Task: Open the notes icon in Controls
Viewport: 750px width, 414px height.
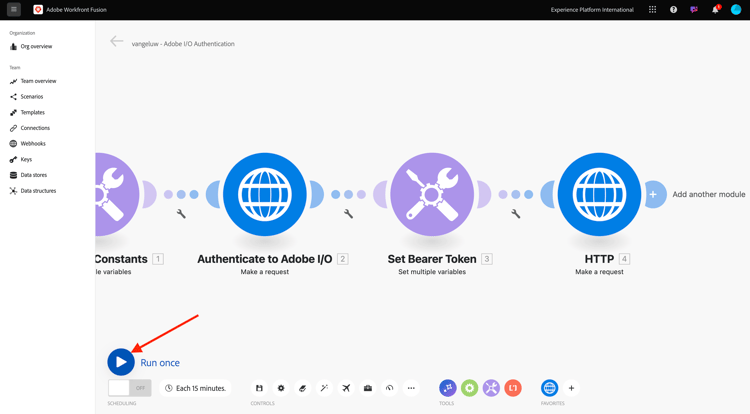Action: tap(302, 388)
